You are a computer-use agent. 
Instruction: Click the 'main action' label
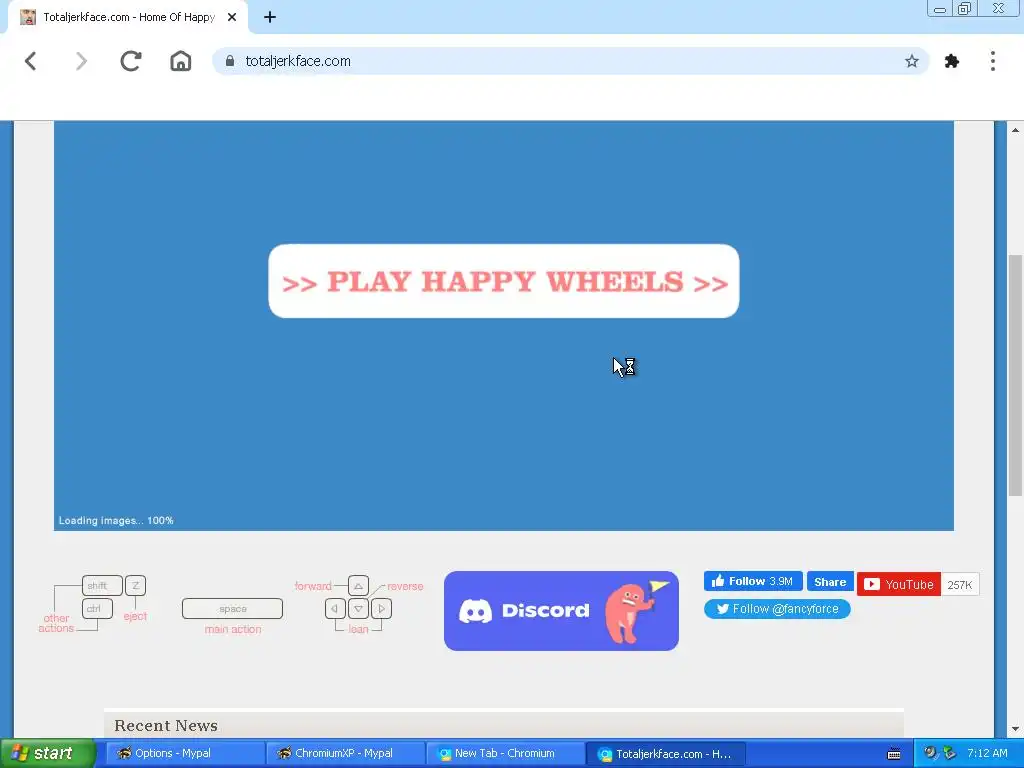pyautogui.click(x=232, y=630)
